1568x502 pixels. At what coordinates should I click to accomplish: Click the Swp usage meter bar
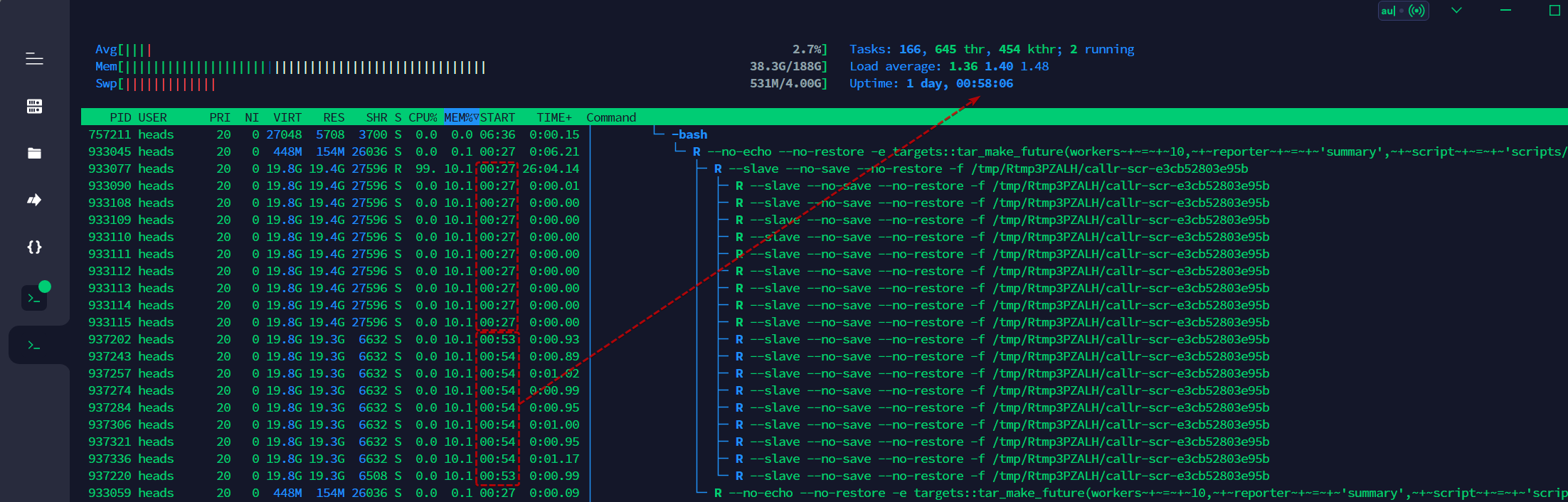(x=462, y=84)
